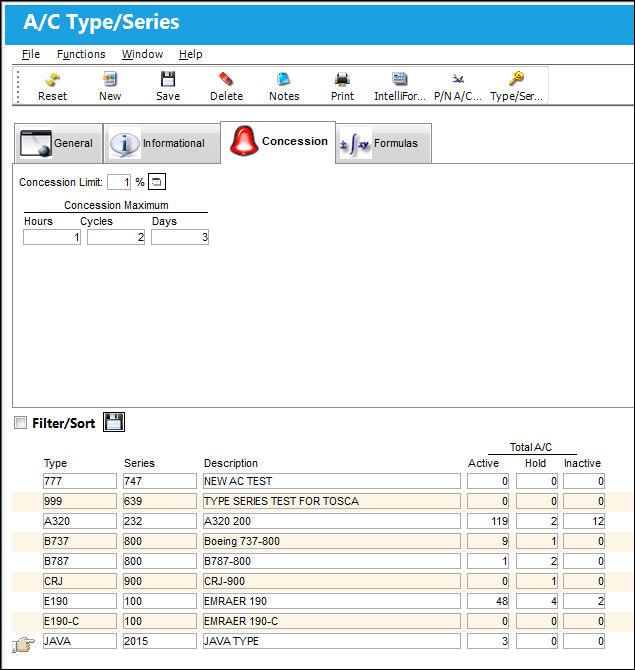Click the Filter/Sort save disk icon

tap(114, 422)
